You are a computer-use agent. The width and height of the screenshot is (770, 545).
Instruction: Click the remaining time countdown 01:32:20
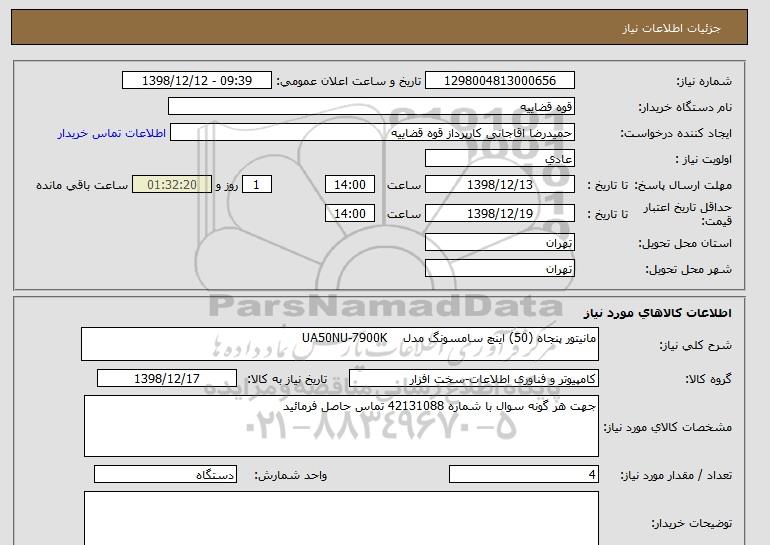(172, 185)
